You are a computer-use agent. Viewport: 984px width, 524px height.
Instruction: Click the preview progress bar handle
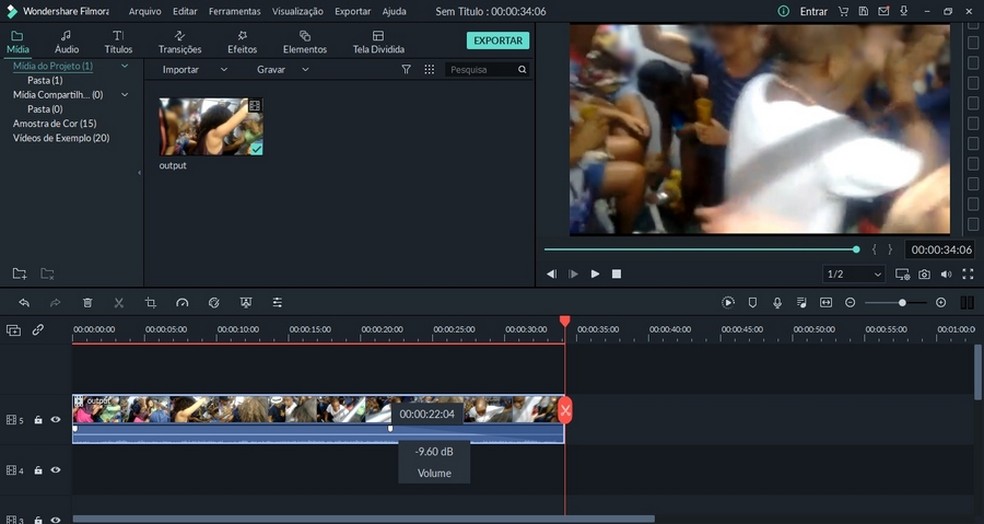[857, 250]
